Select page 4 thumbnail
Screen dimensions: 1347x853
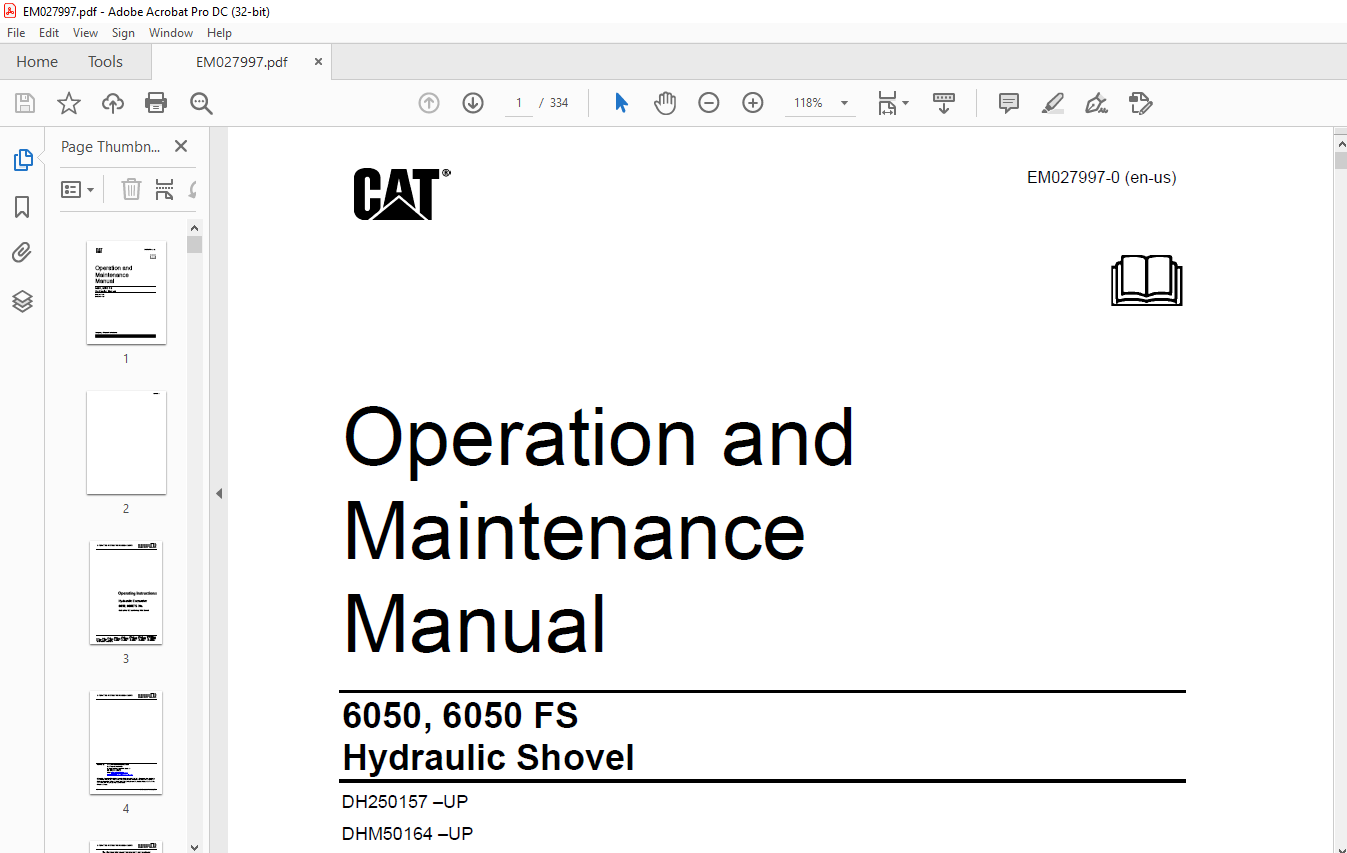126,743
